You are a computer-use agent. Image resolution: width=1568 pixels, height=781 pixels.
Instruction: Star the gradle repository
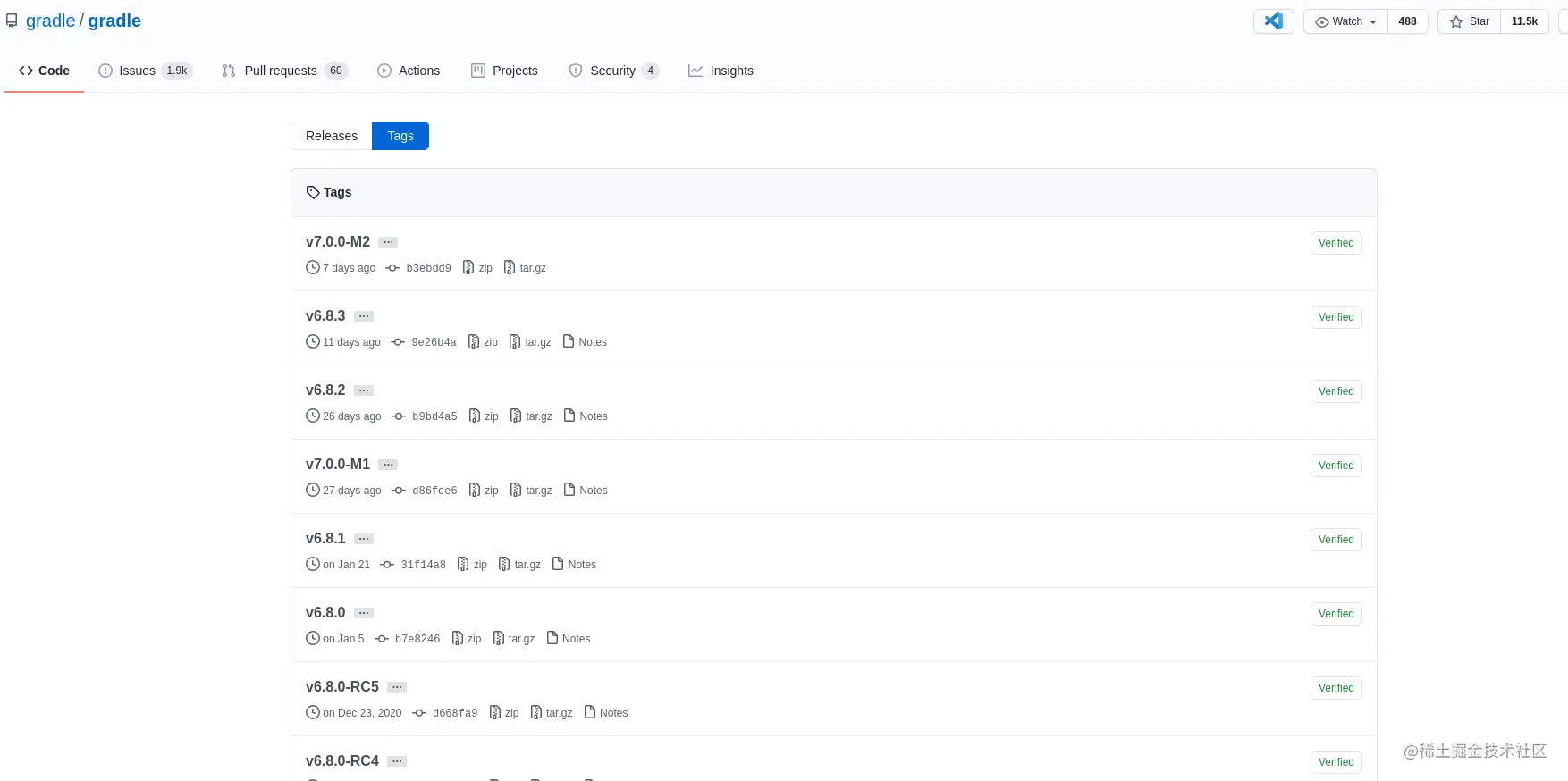1469,21
